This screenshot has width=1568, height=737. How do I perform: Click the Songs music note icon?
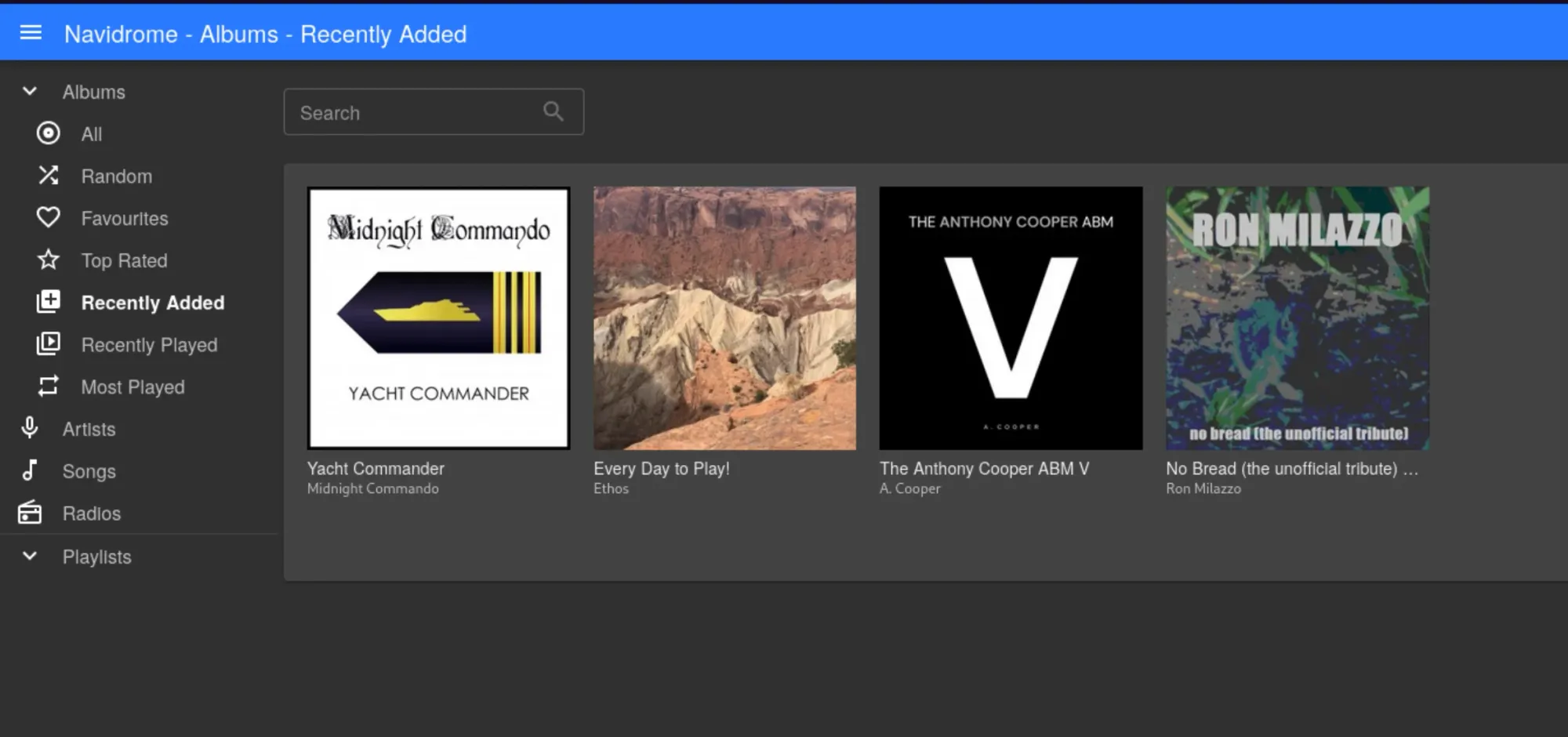coord(30,470)
